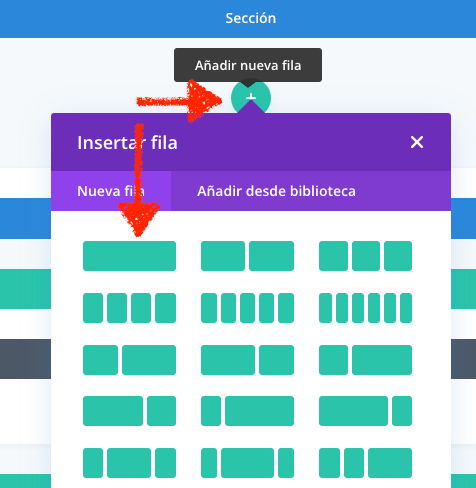This screenshot has width=476, height=488.
Task: Choose the five equal columns layout
Action: pos(247,308)
